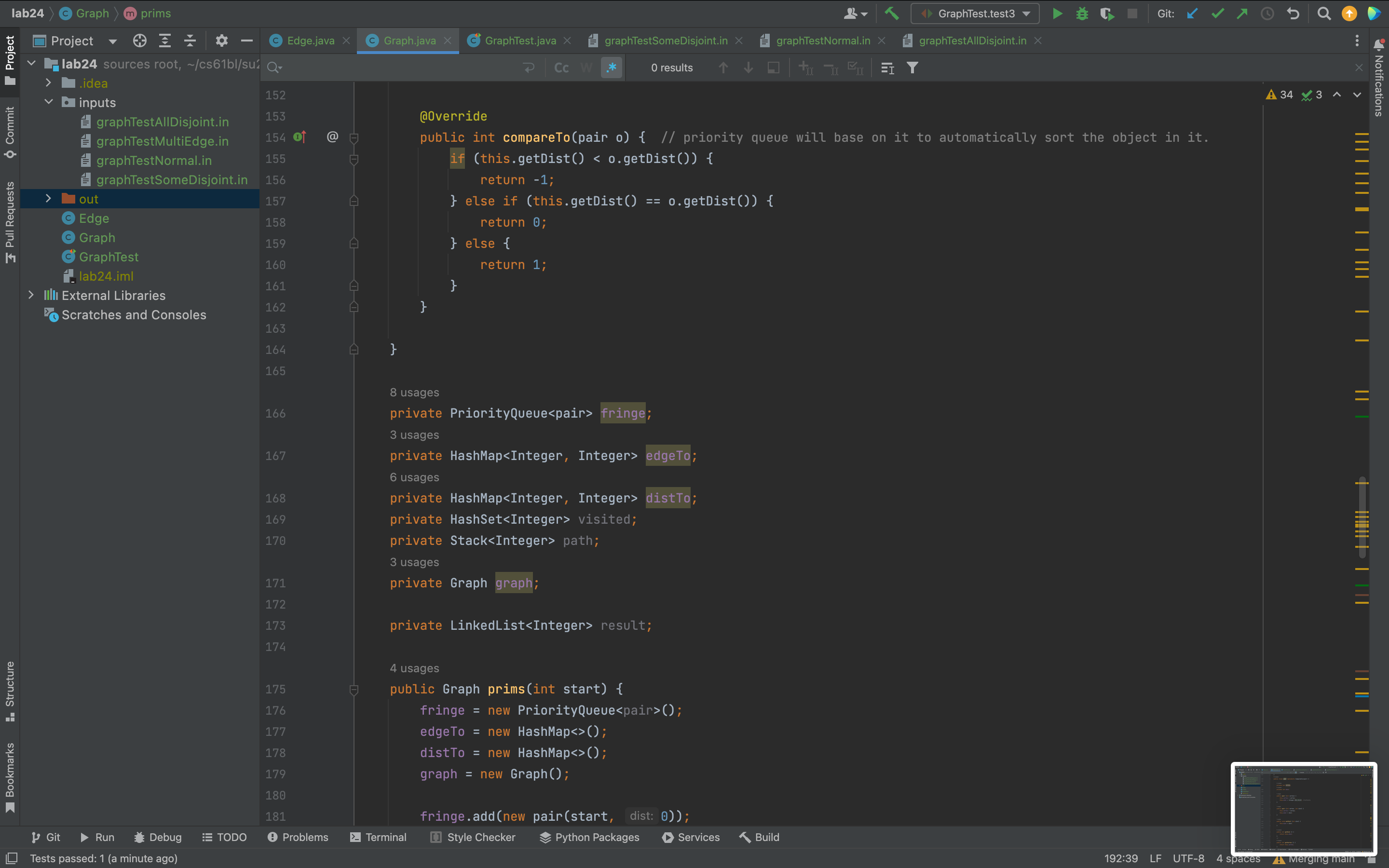Click select opened file crosshair icon
1389x868 pixels.
click(139, 41)
